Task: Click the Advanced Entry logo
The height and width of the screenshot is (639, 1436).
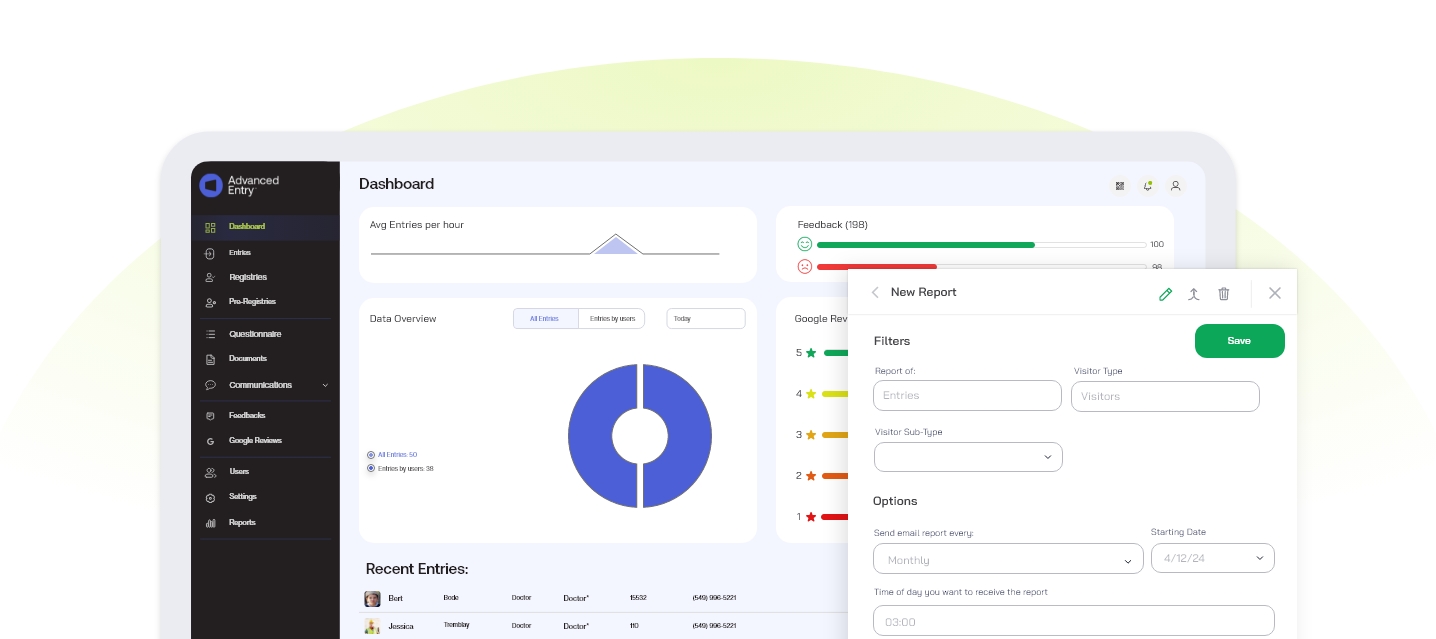Action: [x=239, y=185]
